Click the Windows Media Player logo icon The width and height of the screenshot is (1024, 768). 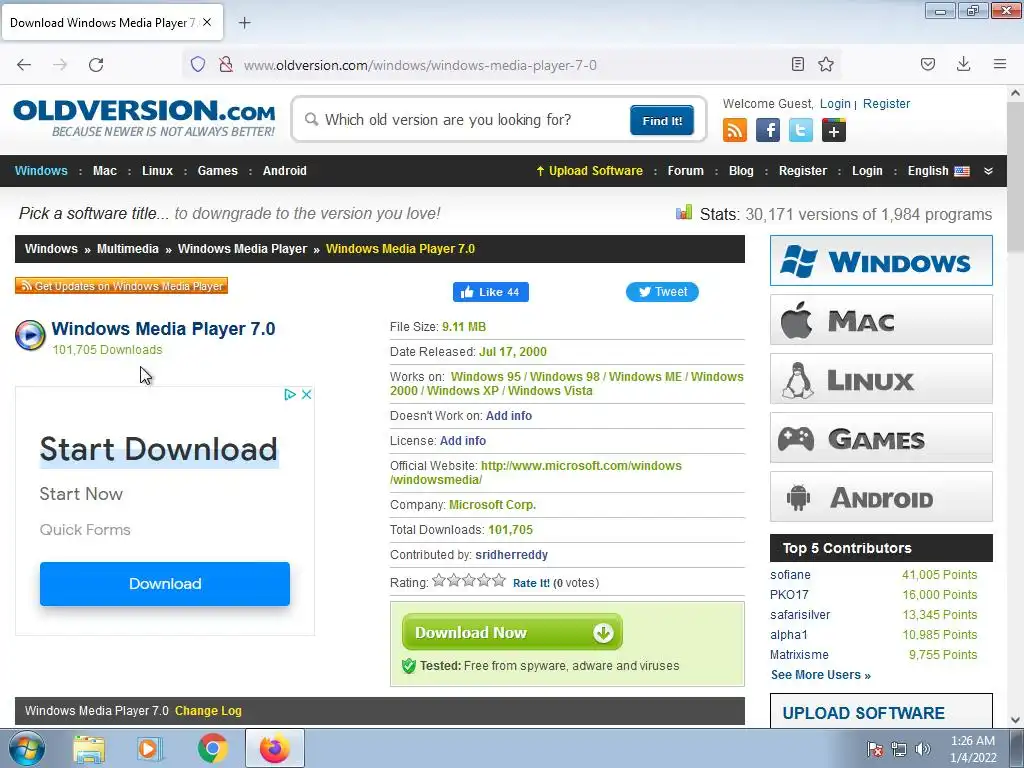tap(30, 335)
